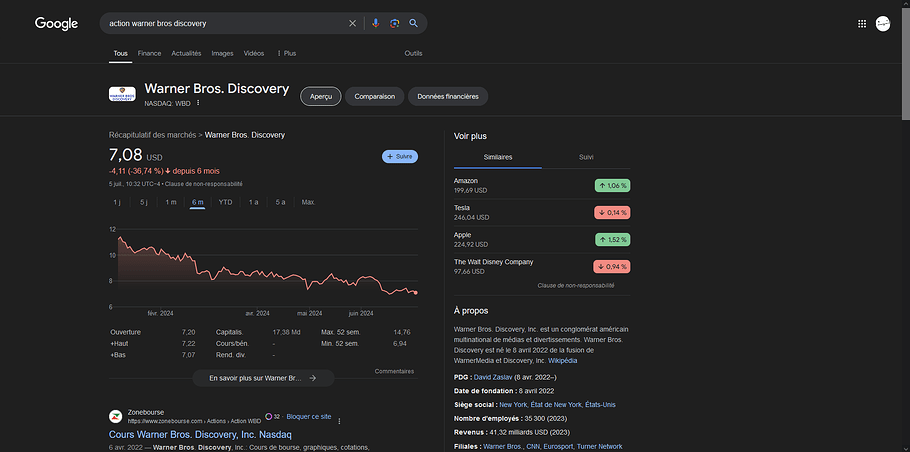The width and height of the screenshot is (910, 452).
Task: Select the Comparaison pill
Action: (374, 96)
